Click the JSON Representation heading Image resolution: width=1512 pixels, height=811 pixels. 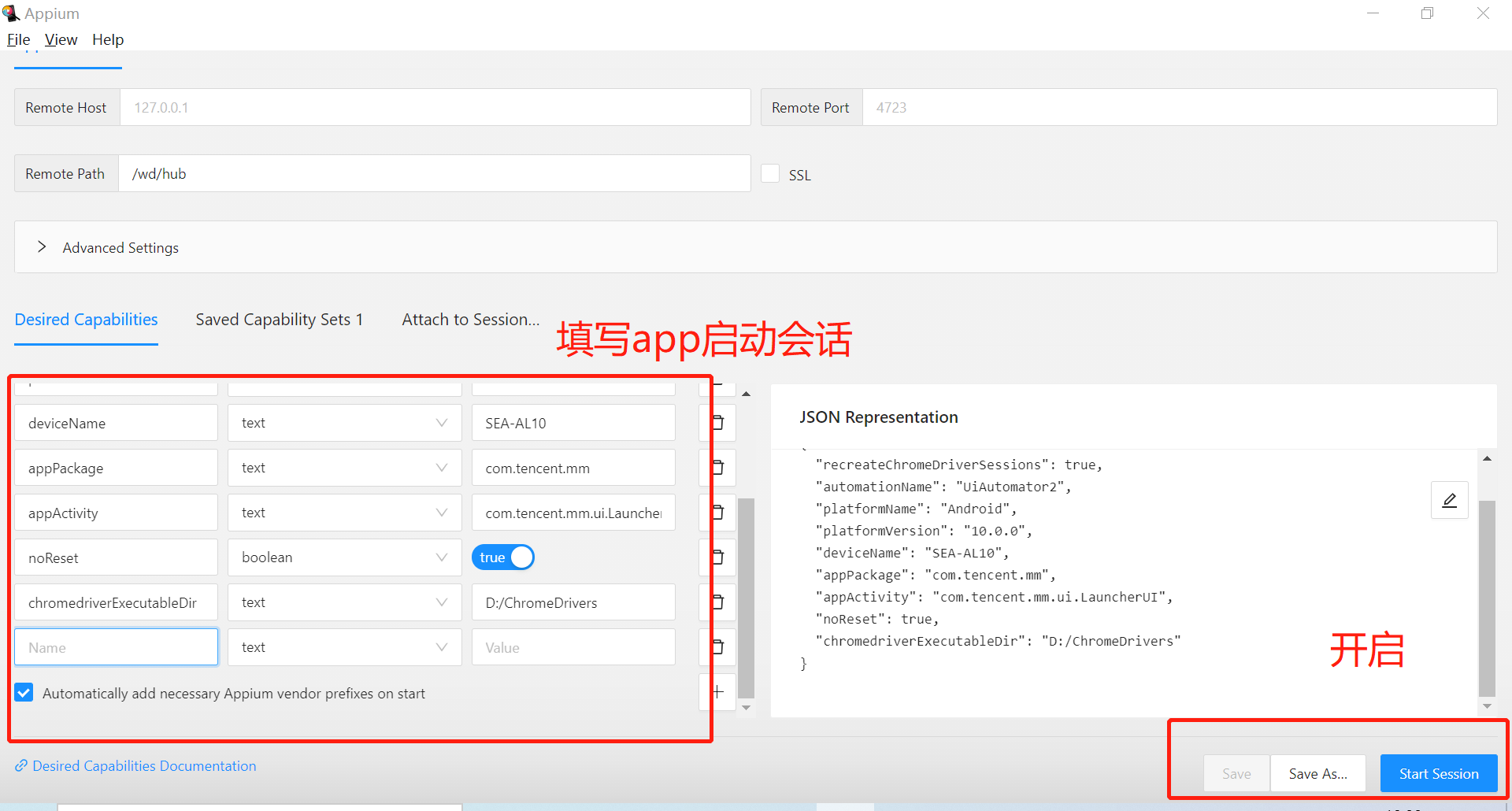(879, 417)
